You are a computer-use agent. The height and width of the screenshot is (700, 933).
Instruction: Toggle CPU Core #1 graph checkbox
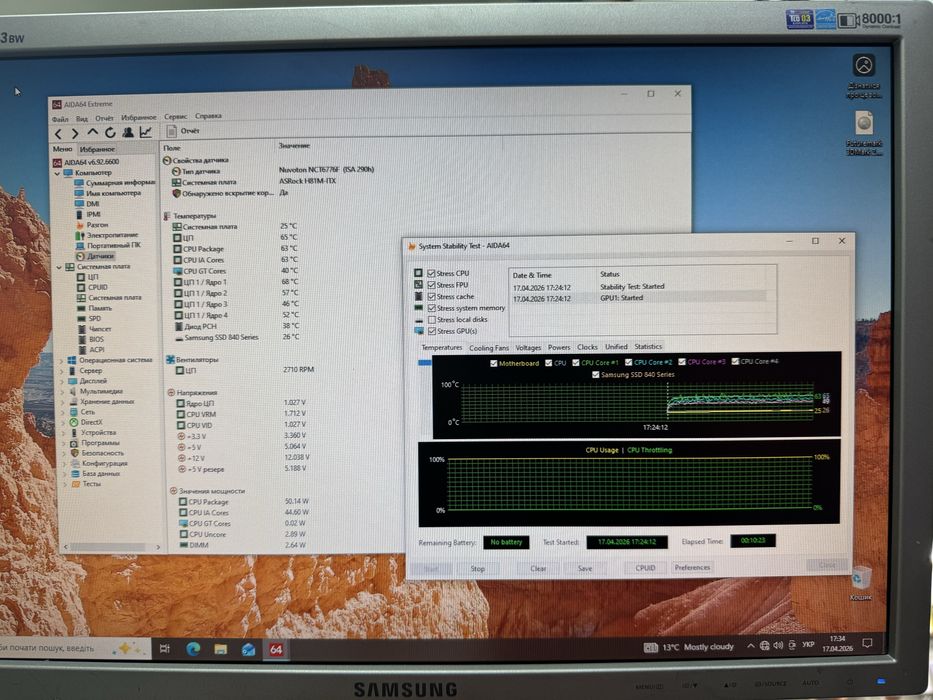576,362
